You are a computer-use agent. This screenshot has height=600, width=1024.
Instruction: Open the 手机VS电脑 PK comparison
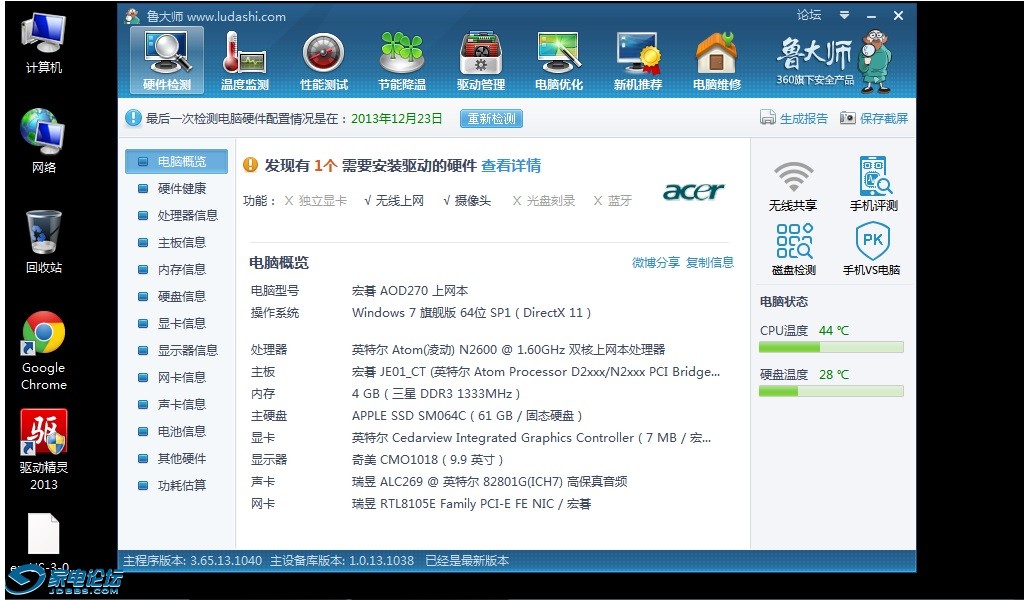871,249
